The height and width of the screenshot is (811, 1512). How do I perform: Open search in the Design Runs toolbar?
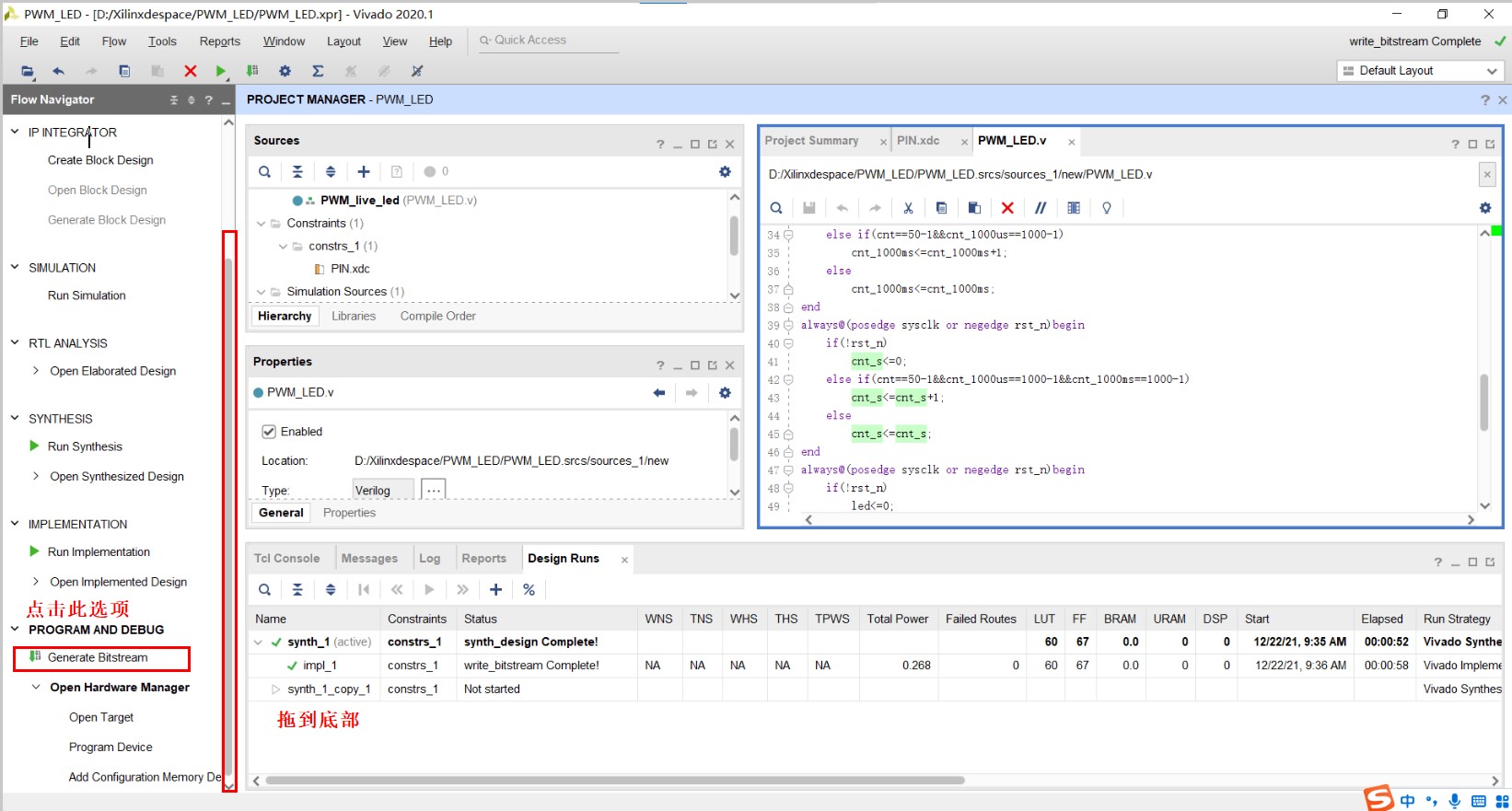[265, 590]
